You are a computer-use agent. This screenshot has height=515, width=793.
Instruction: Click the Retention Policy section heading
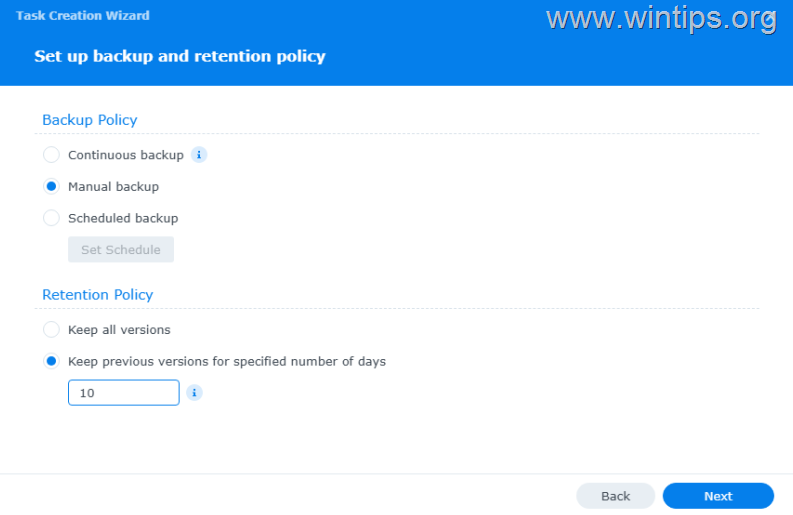(97, 295)
